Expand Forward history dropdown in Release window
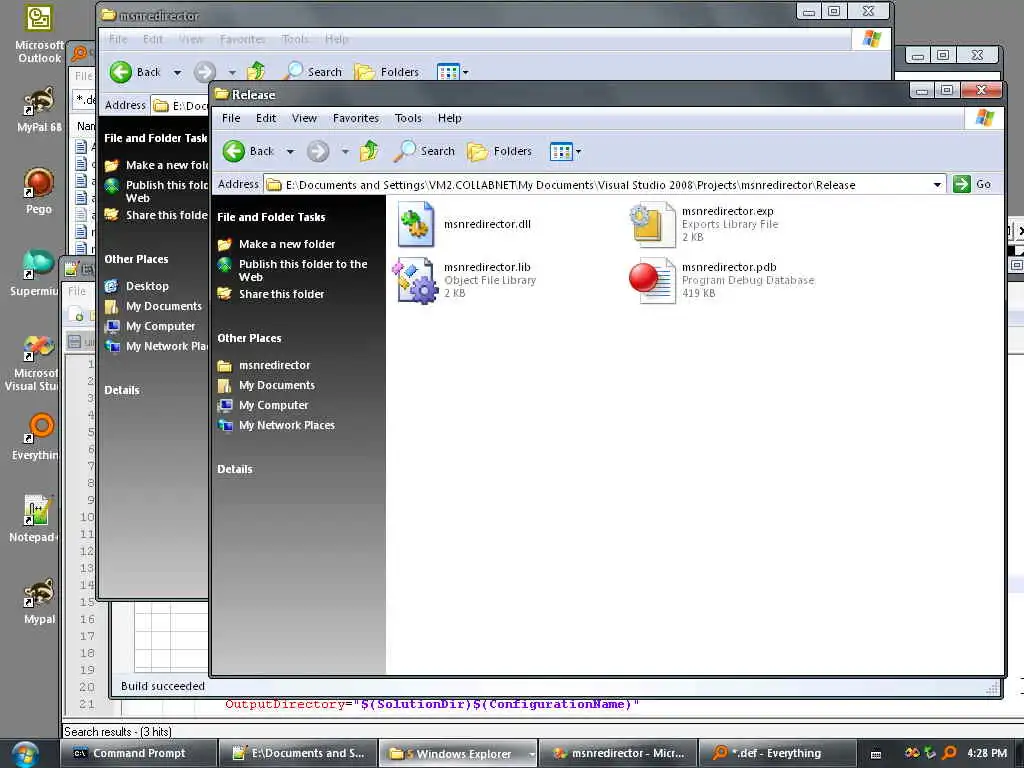This screenshot has height=768, width=1024. [x=345, y=152]
